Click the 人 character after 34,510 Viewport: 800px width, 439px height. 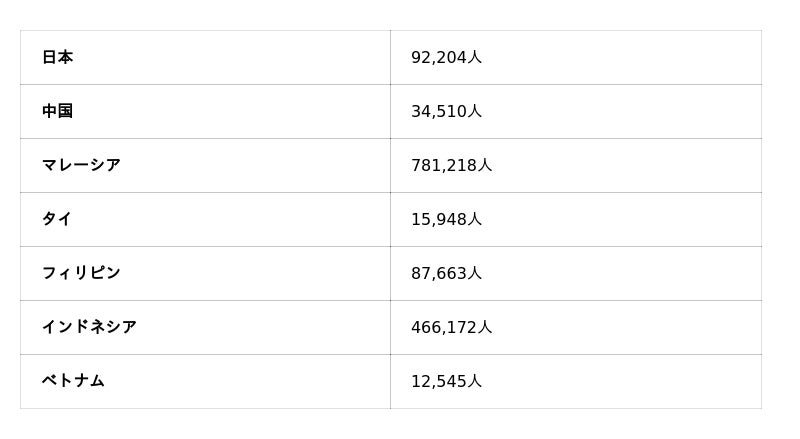475,112
